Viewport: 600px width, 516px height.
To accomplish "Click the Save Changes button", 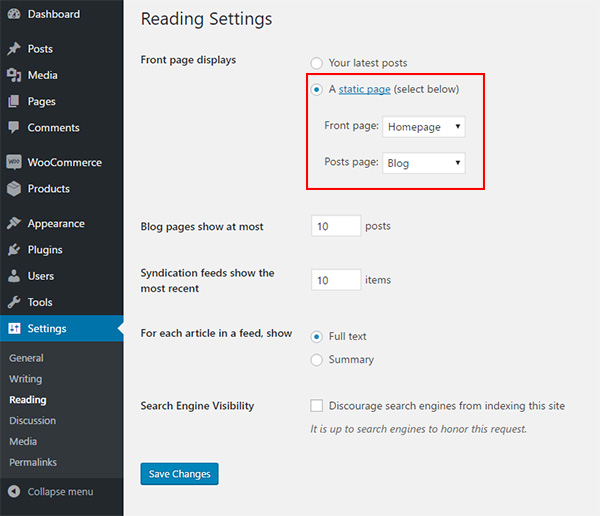I will point(179,474).
